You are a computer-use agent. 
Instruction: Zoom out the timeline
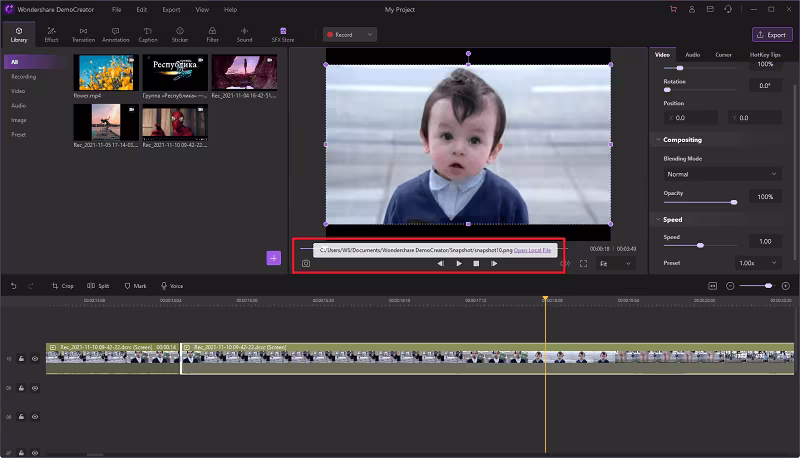730,286
